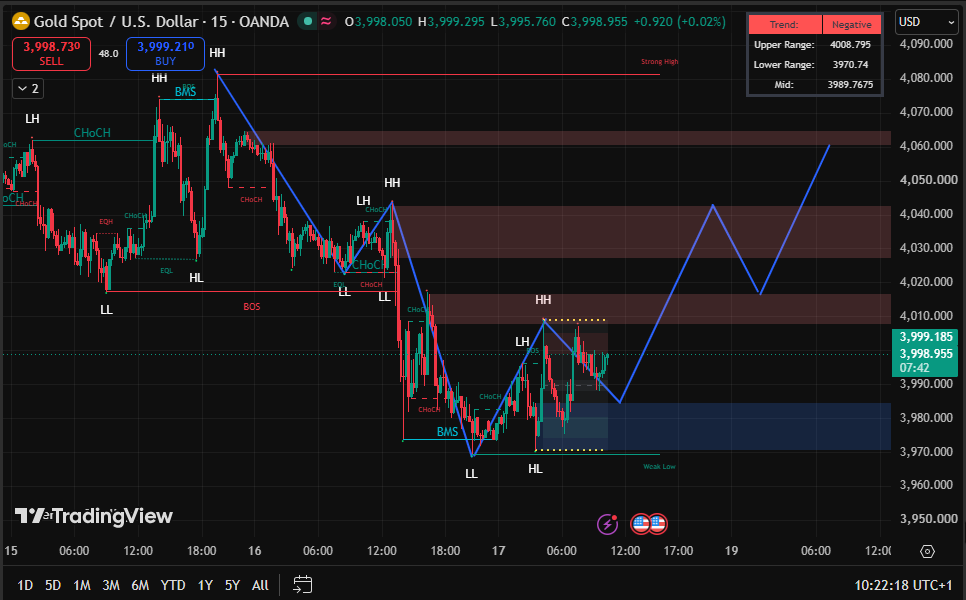Select the 1D time range
The width and height of the screenshot is (966, 600).
click(x=25, y=585)
